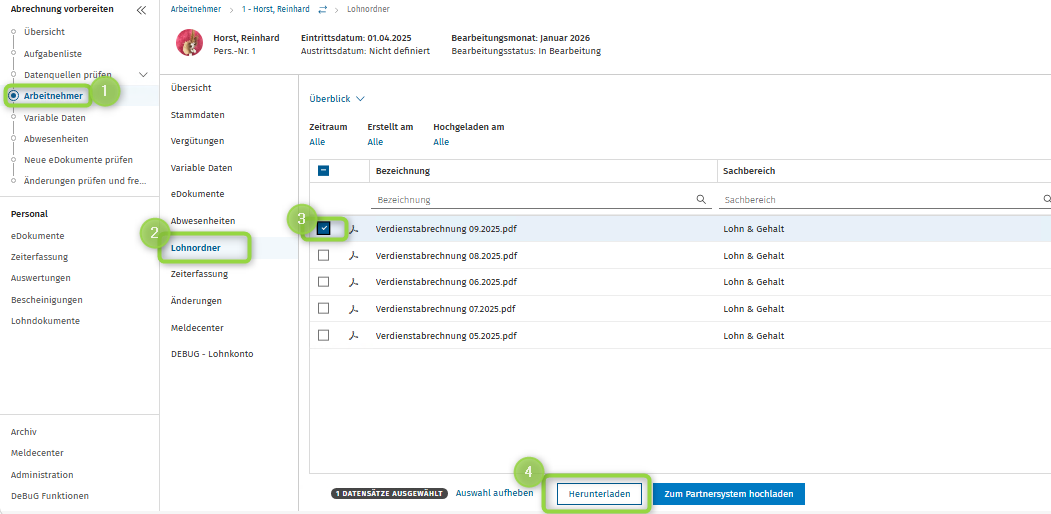Click the Herunterladen button

coord(599,494)
